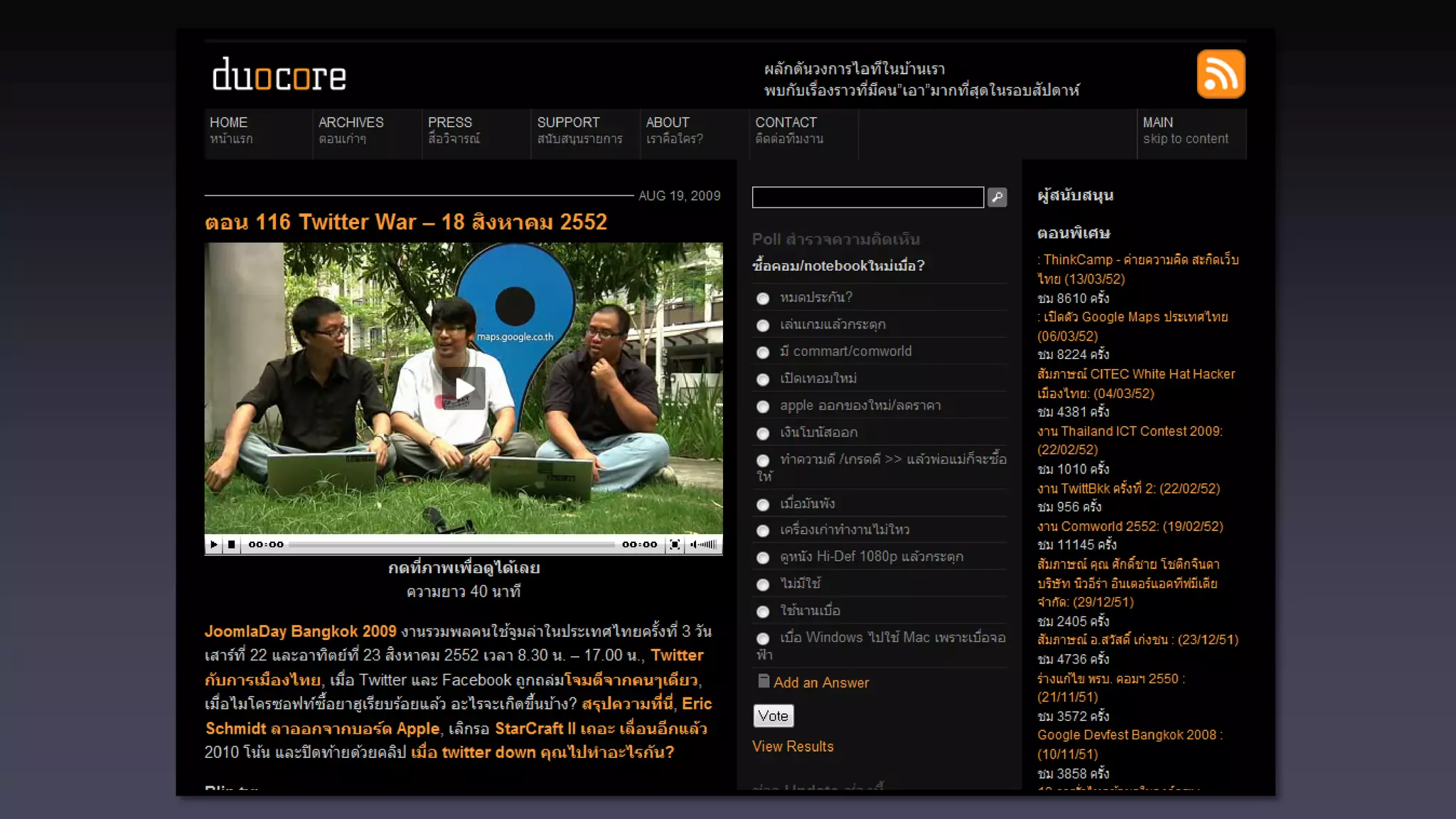The height and width of the screenshot is (819, 1456).
Task: Choose the 'commart/comworld' poll radio button
Action: [763, 353]
